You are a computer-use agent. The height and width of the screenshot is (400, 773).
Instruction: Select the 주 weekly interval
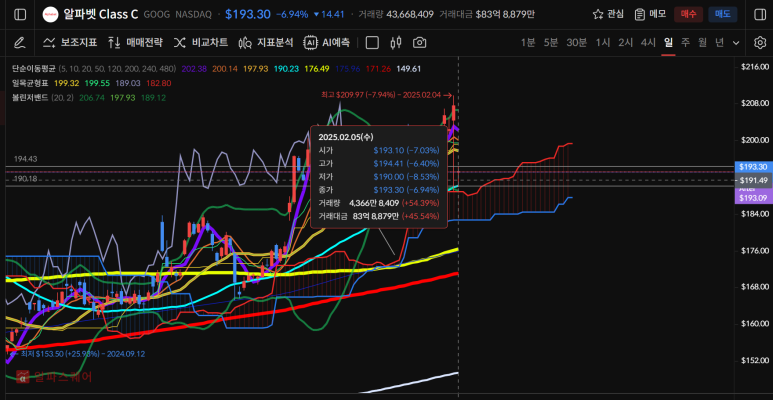click(x=685, y=43)
